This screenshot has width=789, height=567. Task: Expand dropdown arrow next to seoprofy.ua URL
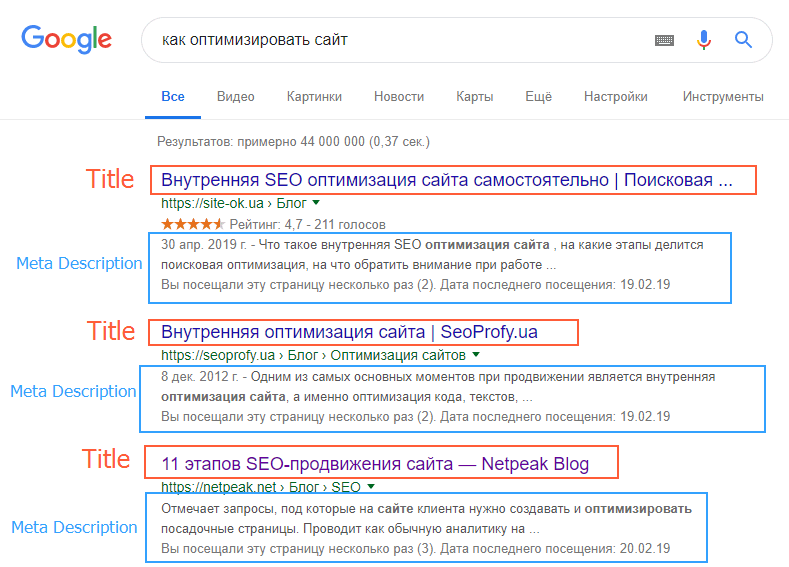(x=476, y=355)
